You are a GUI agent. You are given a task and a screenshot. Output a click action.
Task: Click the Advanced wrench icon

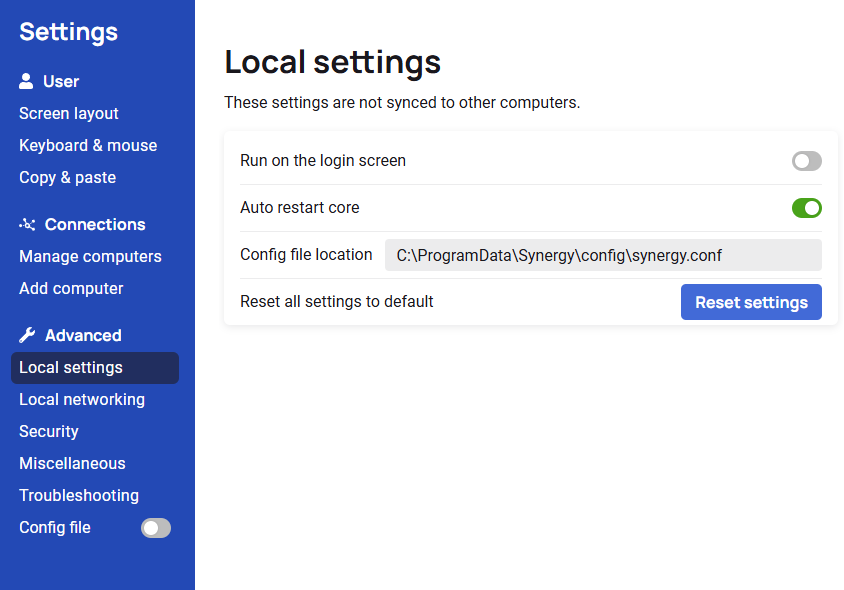pos(27,335)
